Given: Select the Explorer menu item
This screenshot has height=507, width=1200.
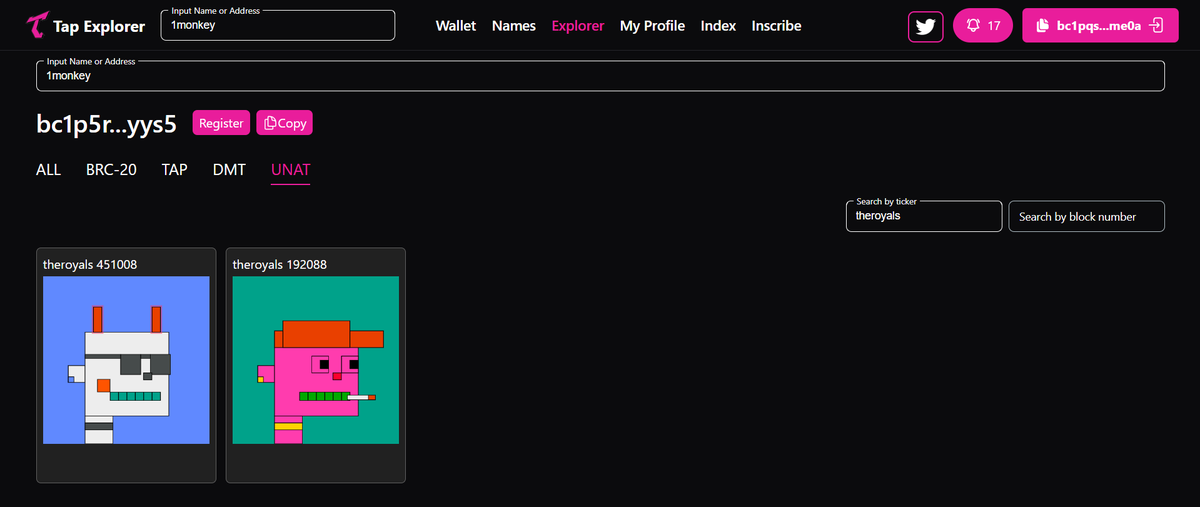Looking at the screenshot, I should [x=578, y=26].
